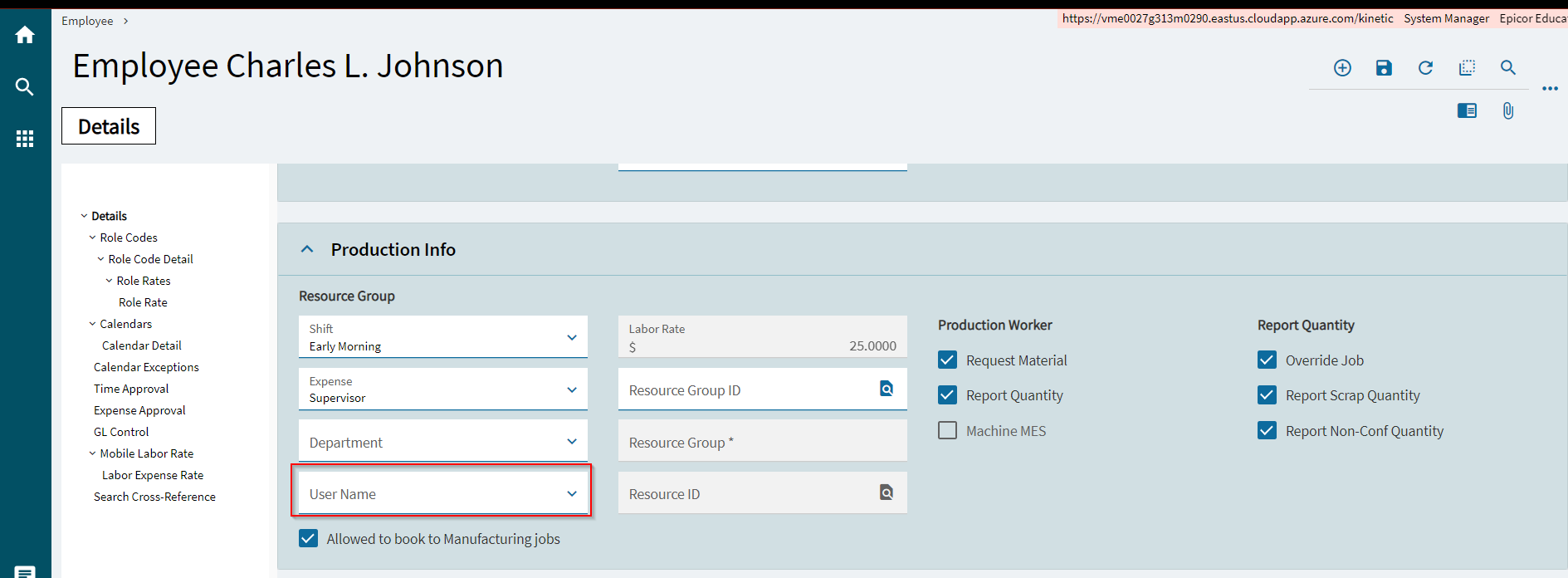Click the overflow three-dots menu

click(x=1550, y=88)
